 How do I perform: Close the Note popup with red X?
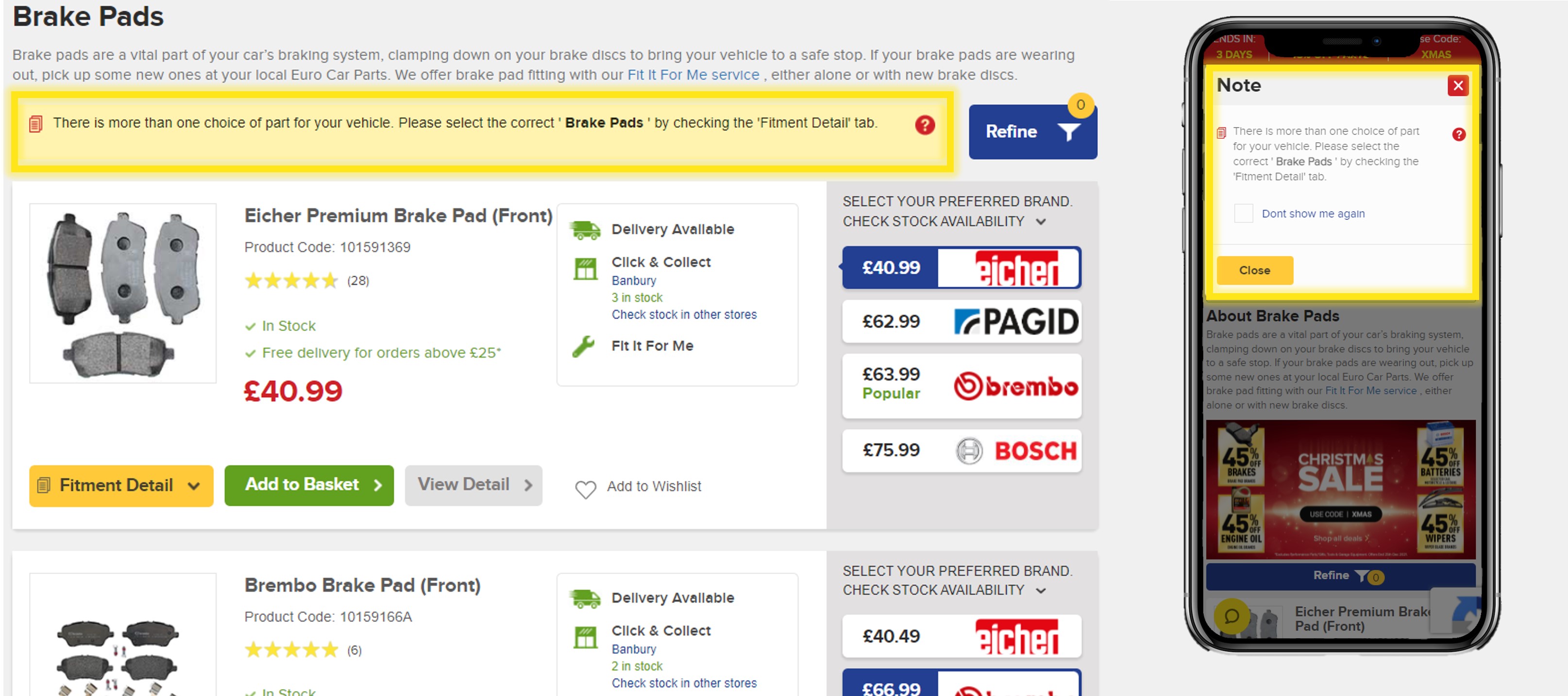click(1458, 86)
